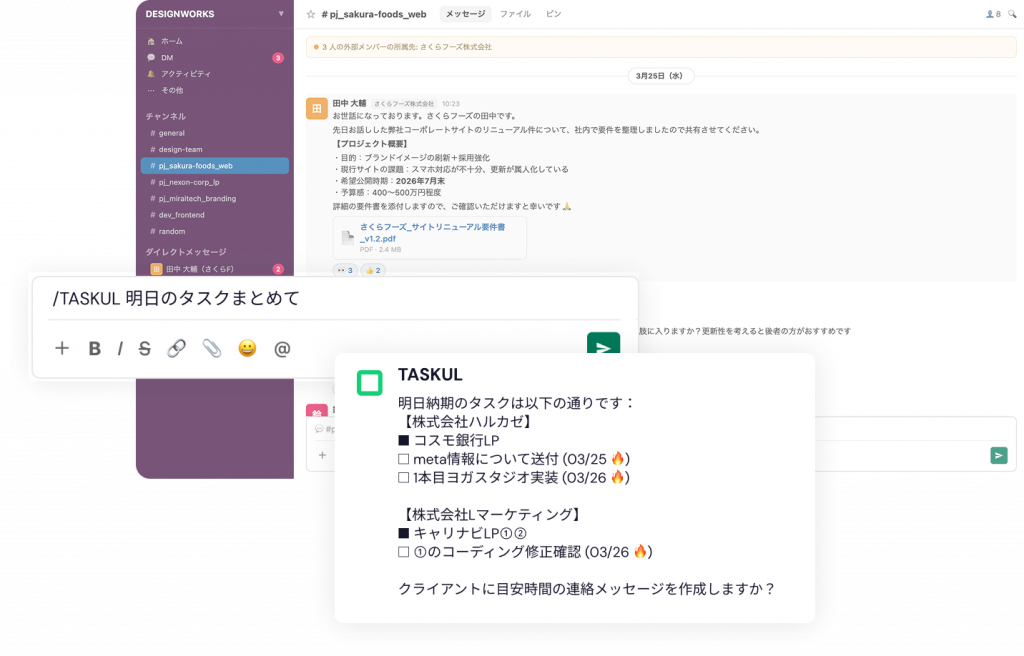Click the bell icon beside アクティビティ
The width and height of the screenshot is (1024, 656).
(x=152, y=74)
